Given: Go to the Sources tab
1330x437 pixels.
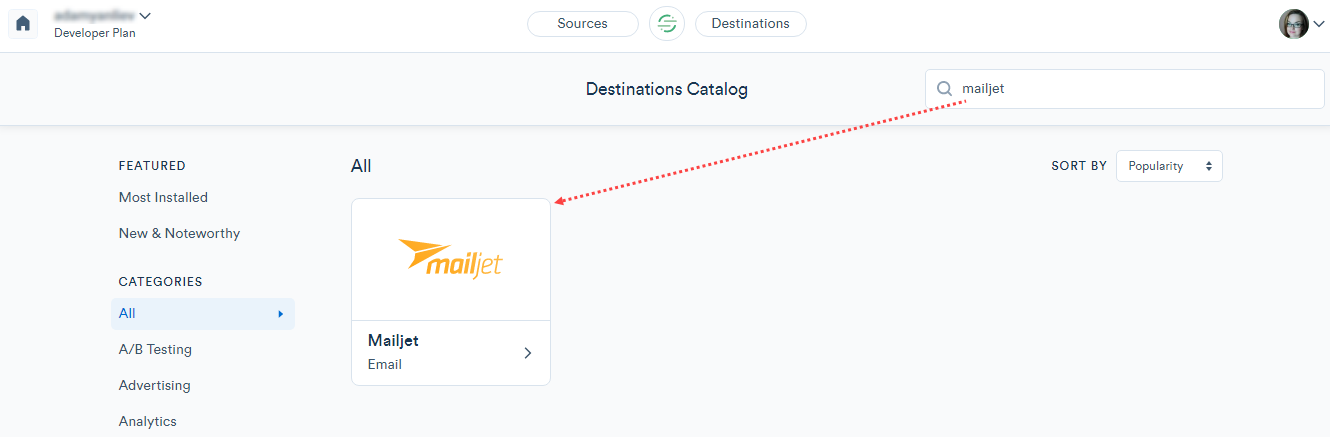Looking at the screenshot, I should click(582, 23).
